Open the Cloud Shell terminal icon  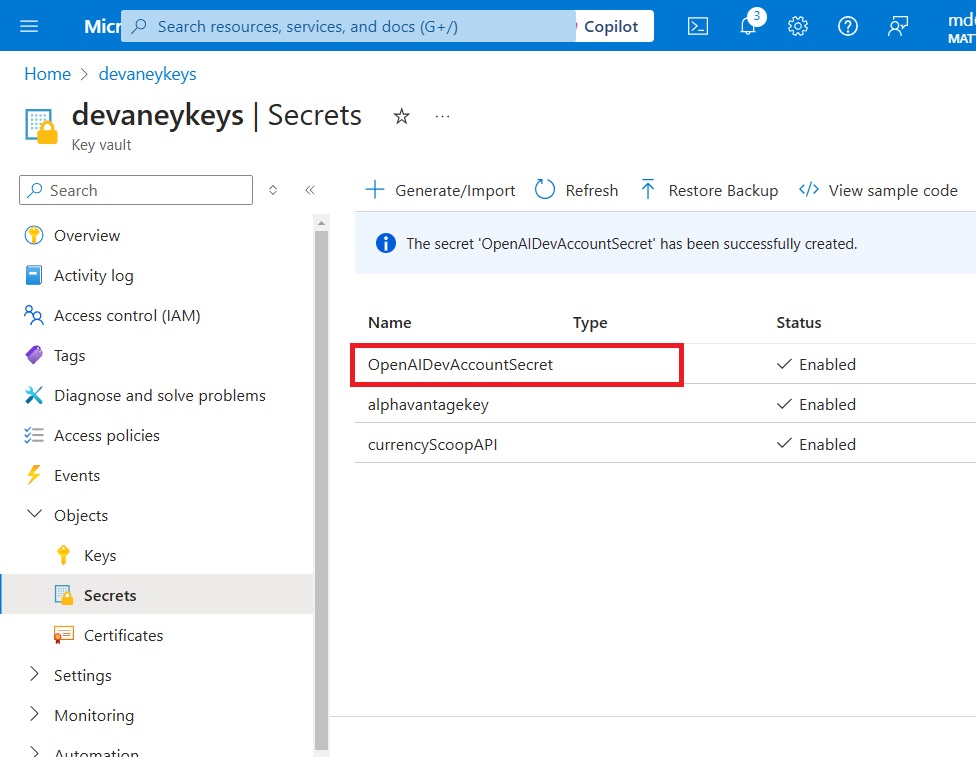coord(697,26)
